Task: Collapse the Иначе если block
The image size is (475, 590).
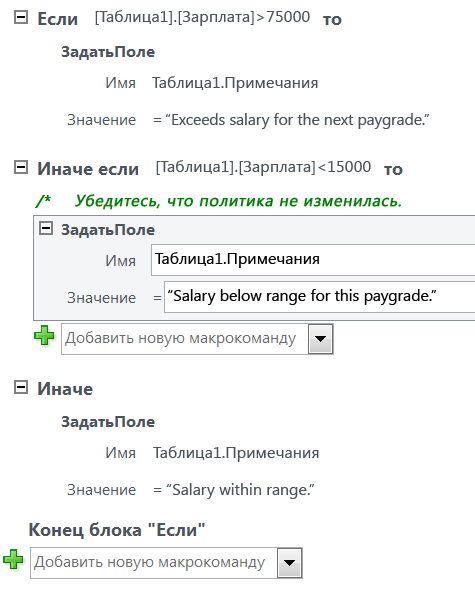Action: pos(21,167)
